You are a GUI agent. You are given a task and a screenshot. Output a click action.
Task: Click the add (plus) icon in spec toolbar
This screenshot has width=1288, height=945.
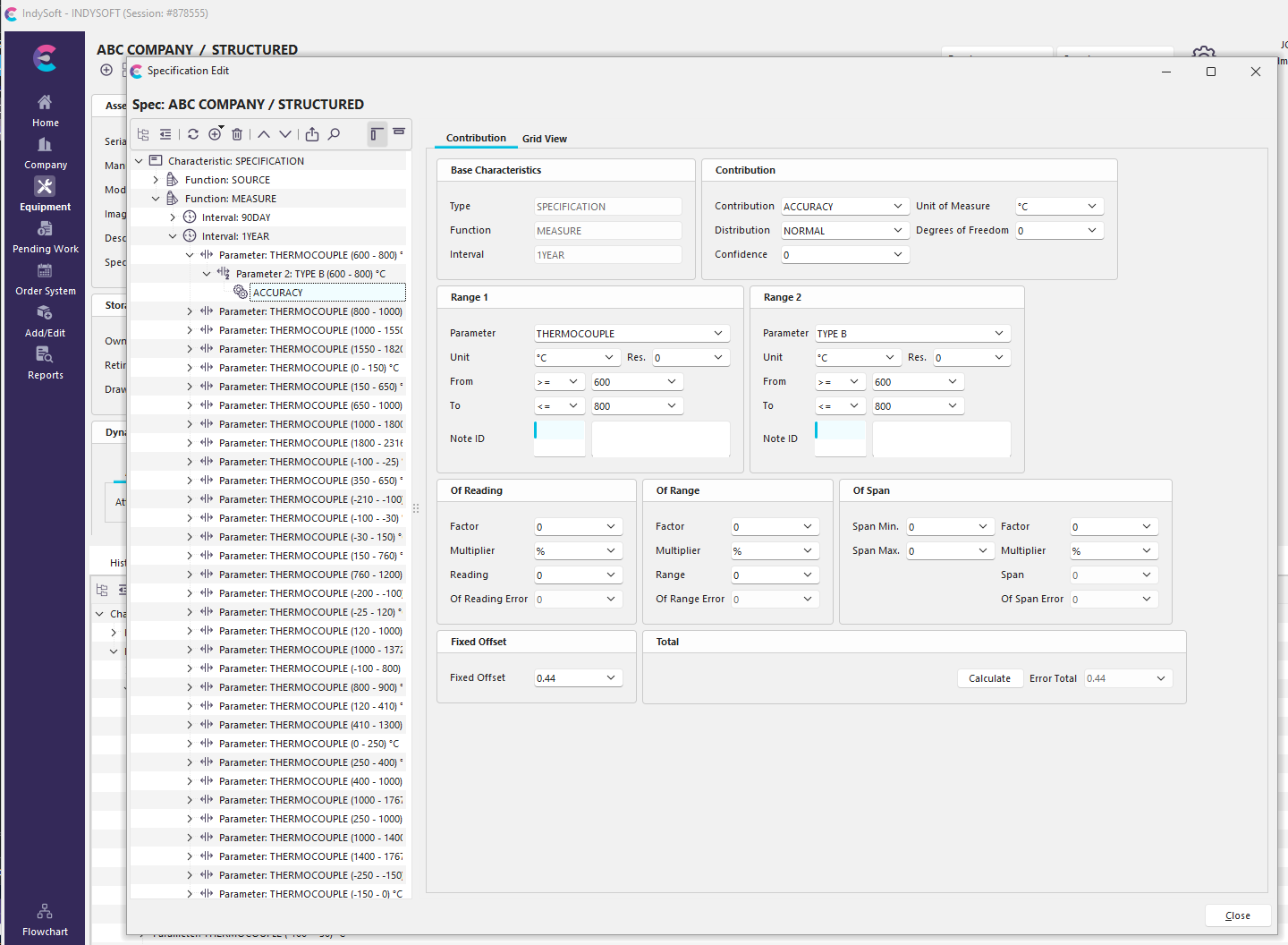click(x=215, y=134)
